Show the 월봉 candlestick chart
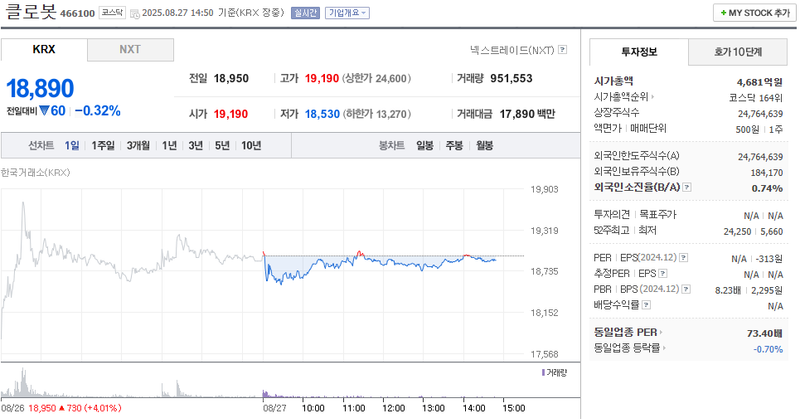 tap(485, 145)
